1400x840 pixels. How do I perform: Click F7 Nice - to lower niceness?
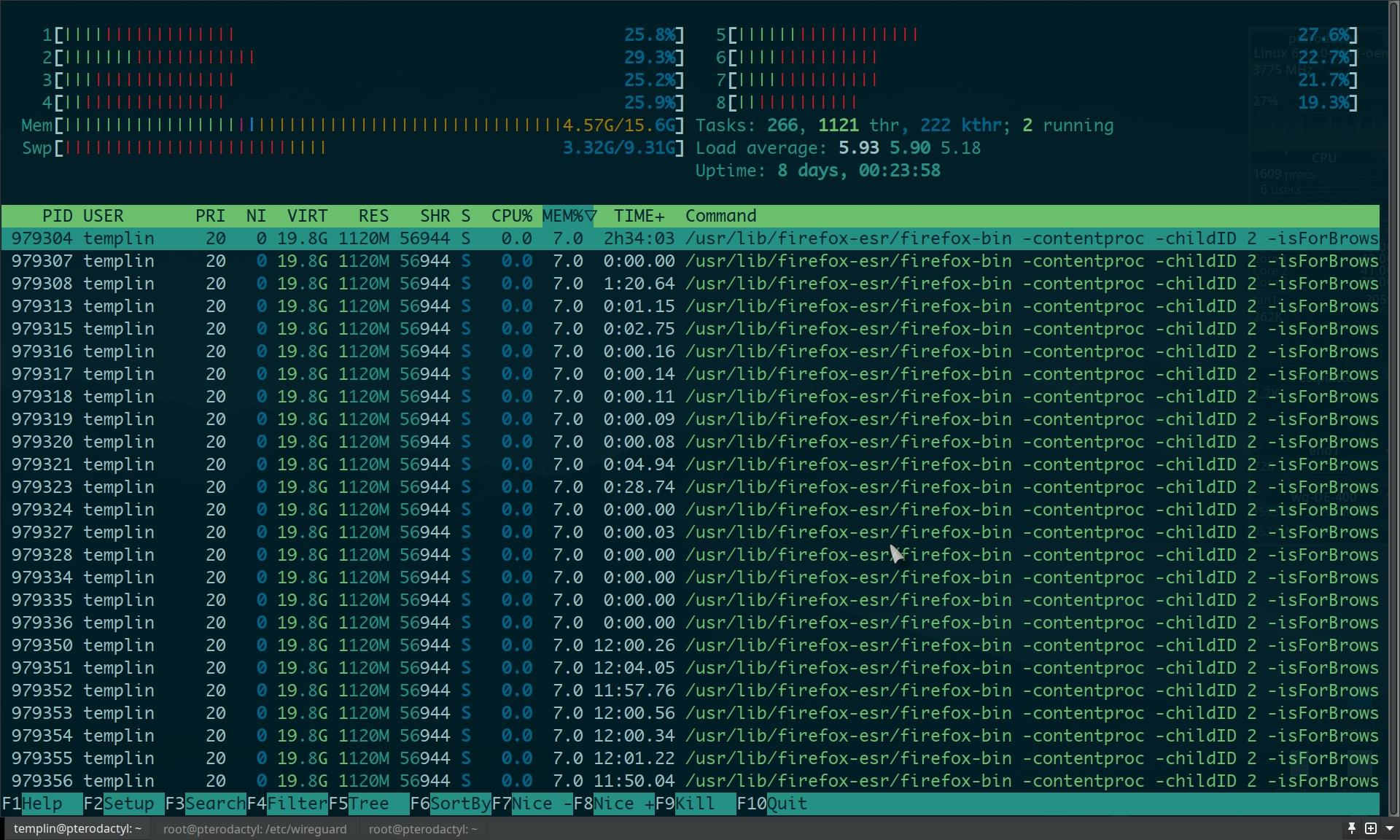(542, 804)
